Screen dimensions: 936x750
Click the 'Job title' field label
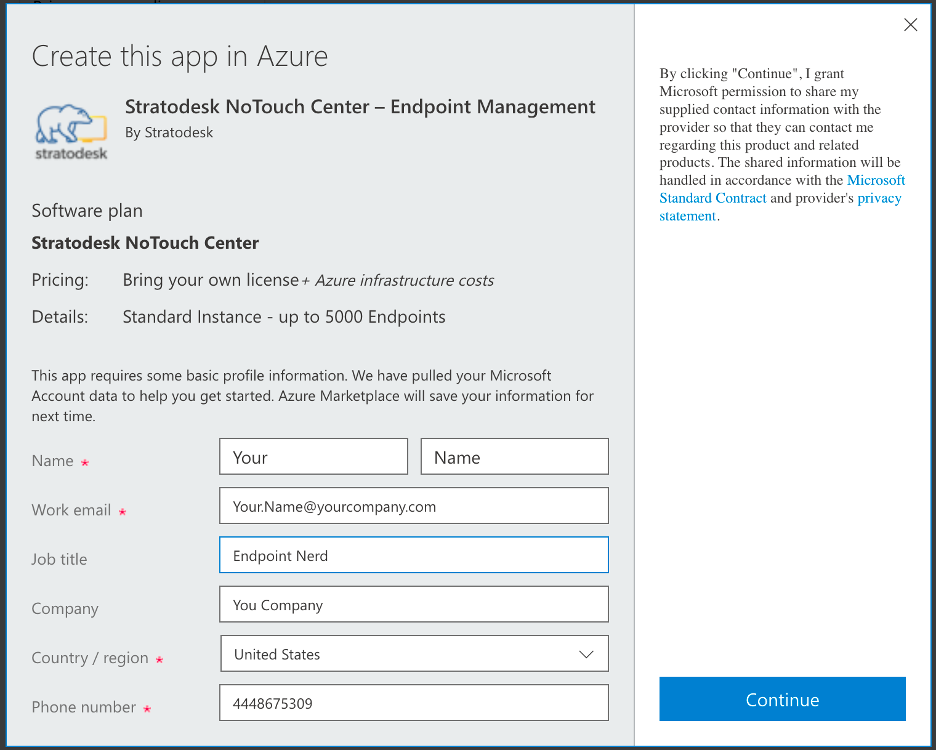click(59, 560)
